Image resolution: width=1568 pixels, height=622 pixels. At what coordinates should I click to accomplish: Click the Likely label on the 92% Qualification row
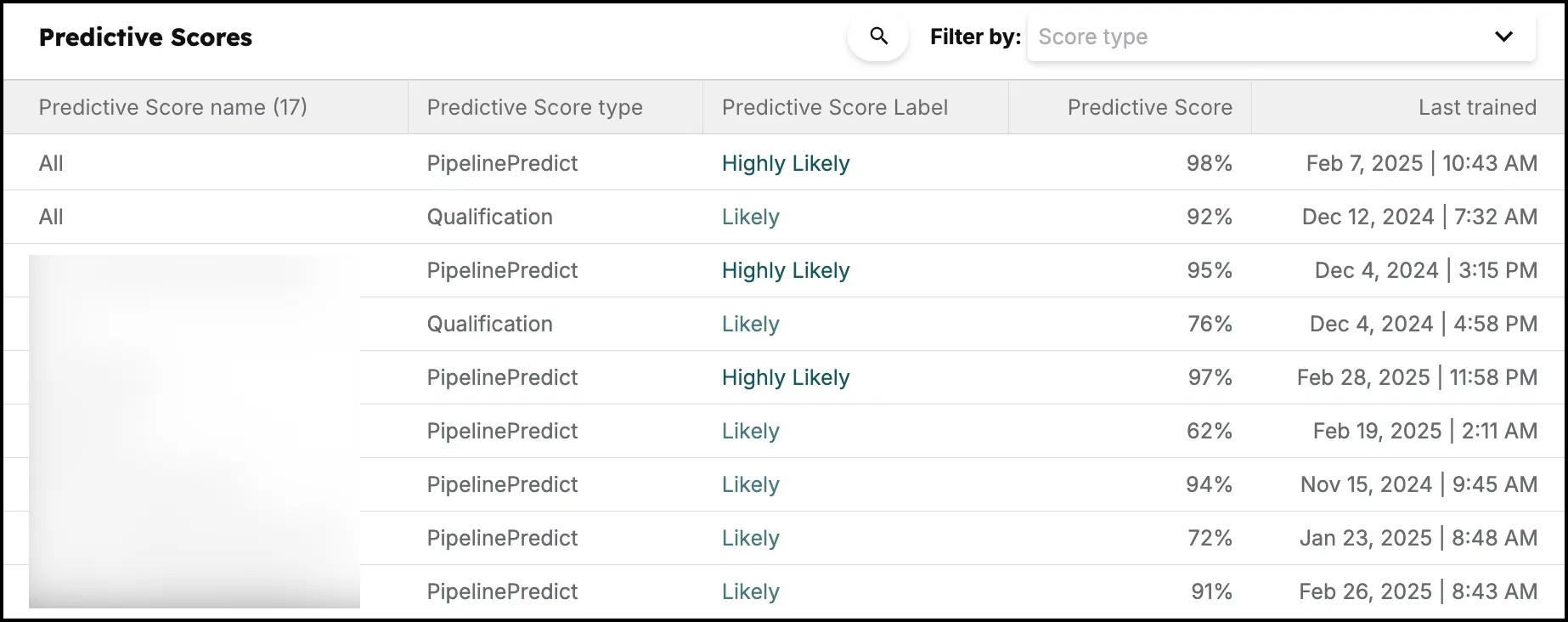pos(750,217)
